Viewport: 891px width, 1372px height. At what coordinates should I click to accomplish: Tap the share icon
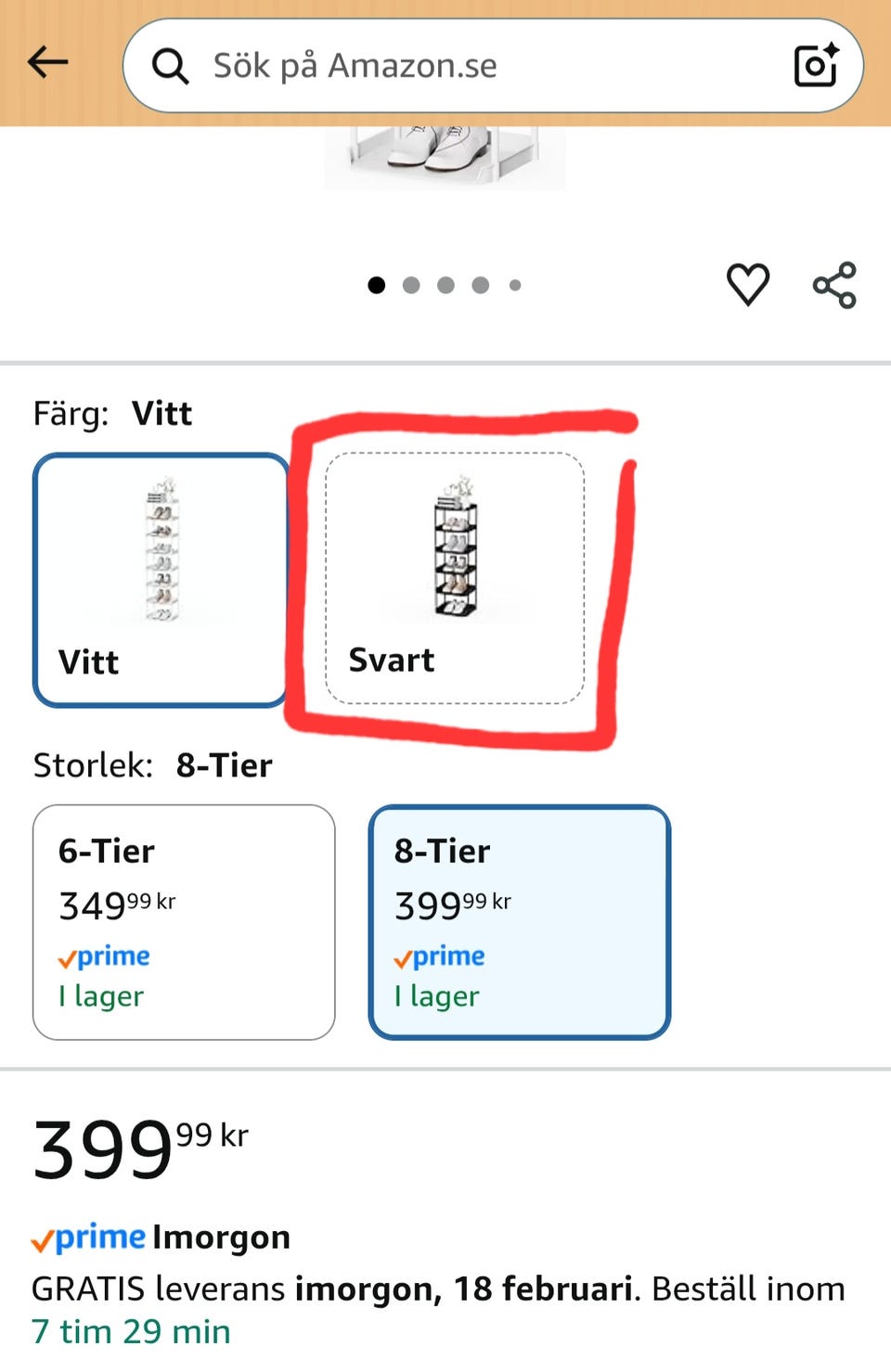[834, 285]
